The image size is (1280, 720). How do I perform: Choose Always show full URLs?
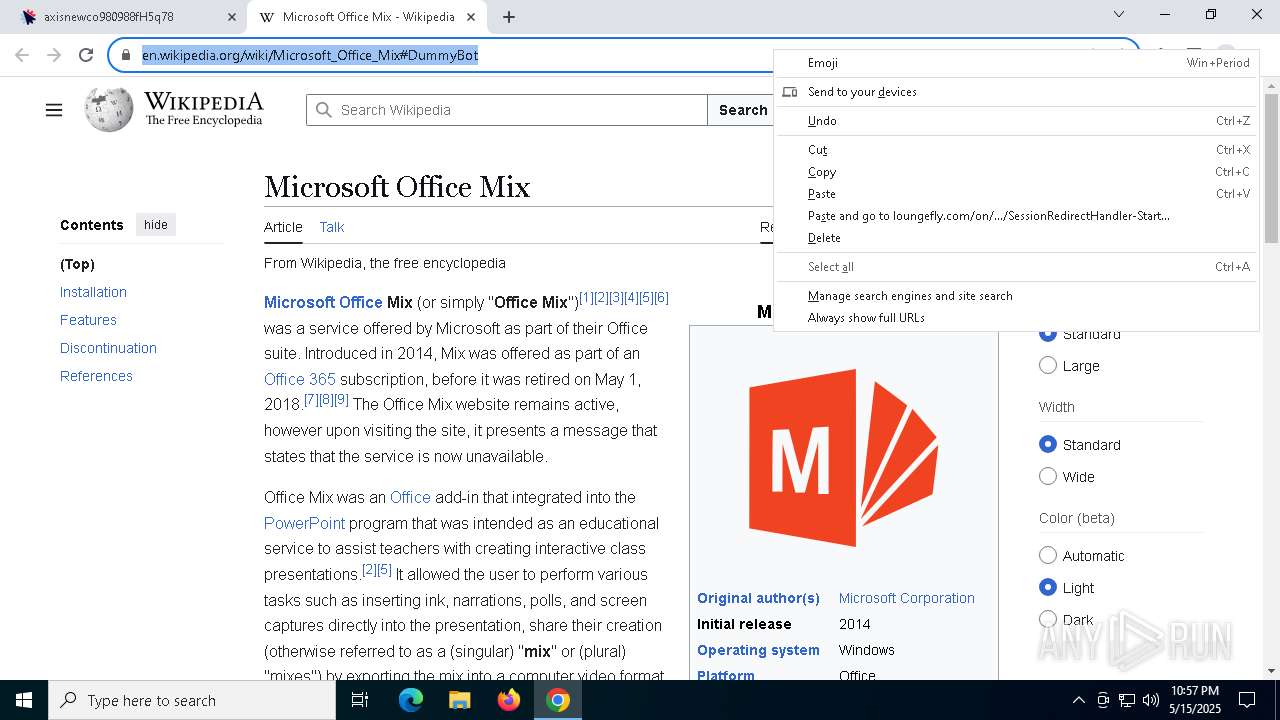click(x=1016, y=318)
